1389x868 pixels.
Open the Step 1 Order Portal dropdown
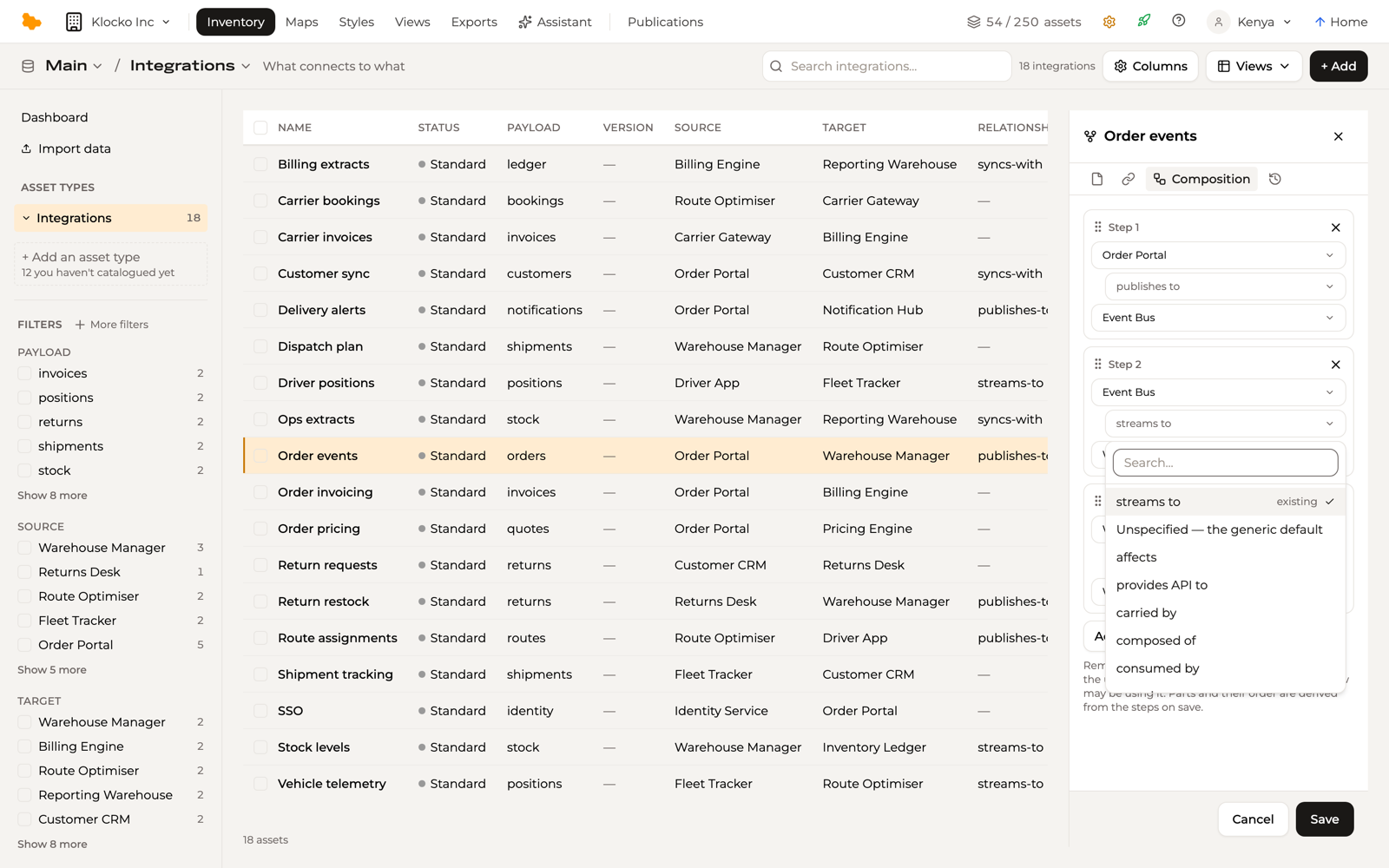point(1218,255)
